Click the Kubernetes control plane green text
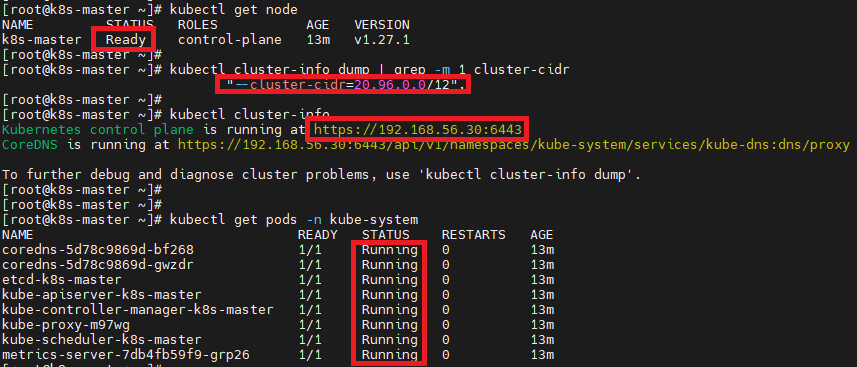This screenshot has height=367, width=857. pyautogui.click(x=98, y=130)
